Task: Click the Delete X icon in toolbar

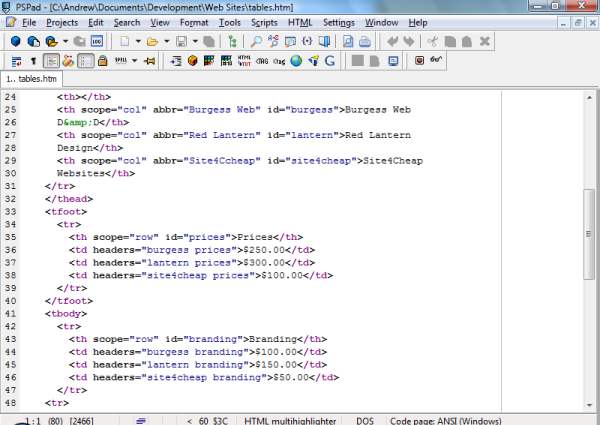Action: point(485,41)
